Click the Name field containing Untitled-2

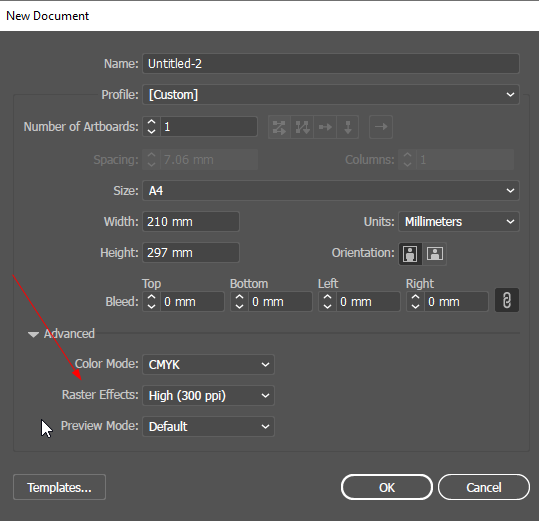point(331,64)
